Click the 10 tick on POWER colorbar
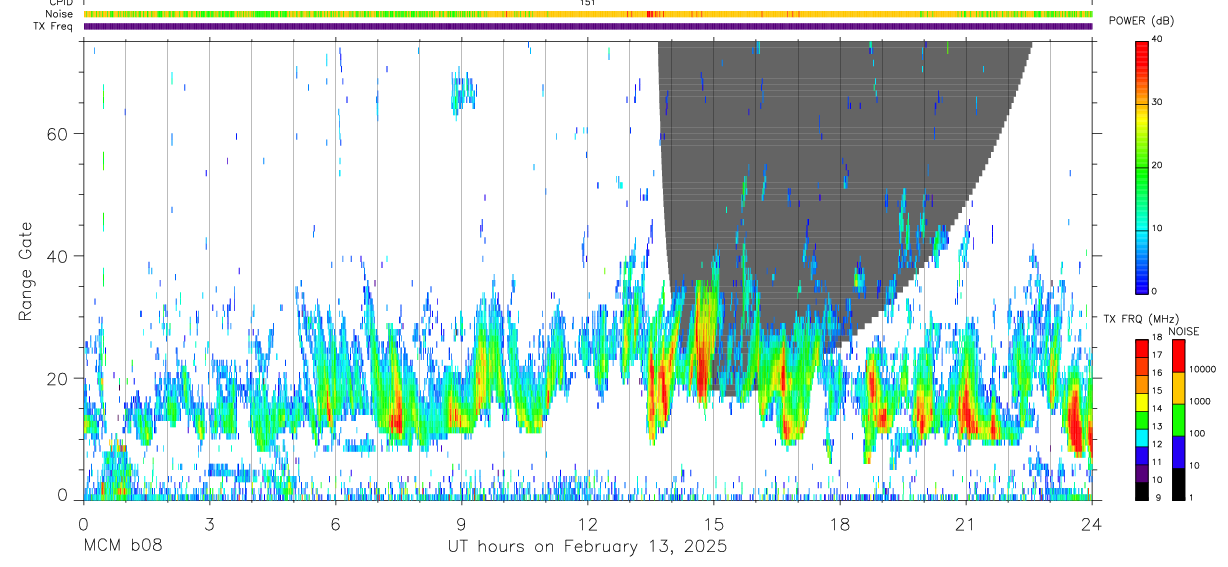The image size is (1228, 567). point(1156,228)
